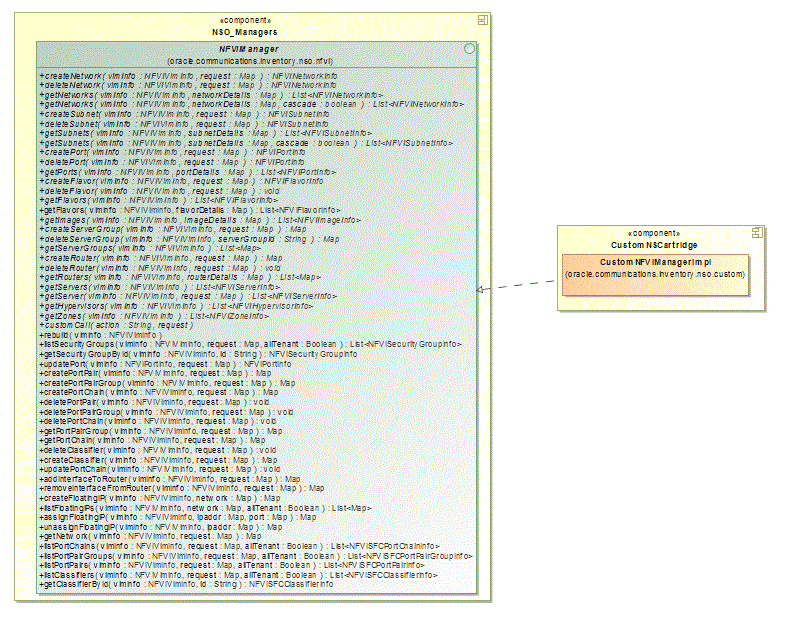
Task: Select the createPortPair operation row
Action: point(155,373)
